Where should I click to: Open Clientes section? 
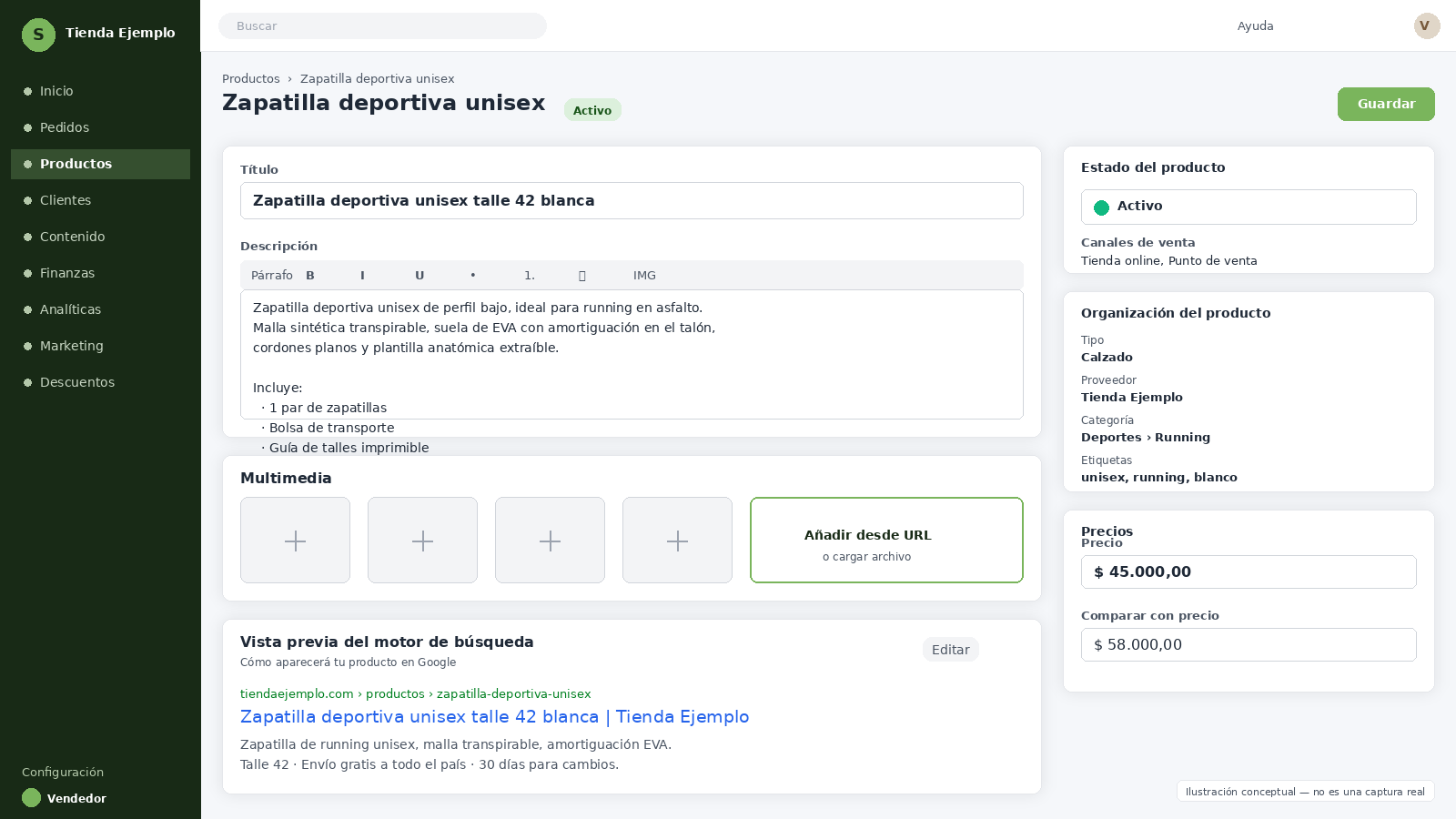pyautogui.click(x=100, y=200)
